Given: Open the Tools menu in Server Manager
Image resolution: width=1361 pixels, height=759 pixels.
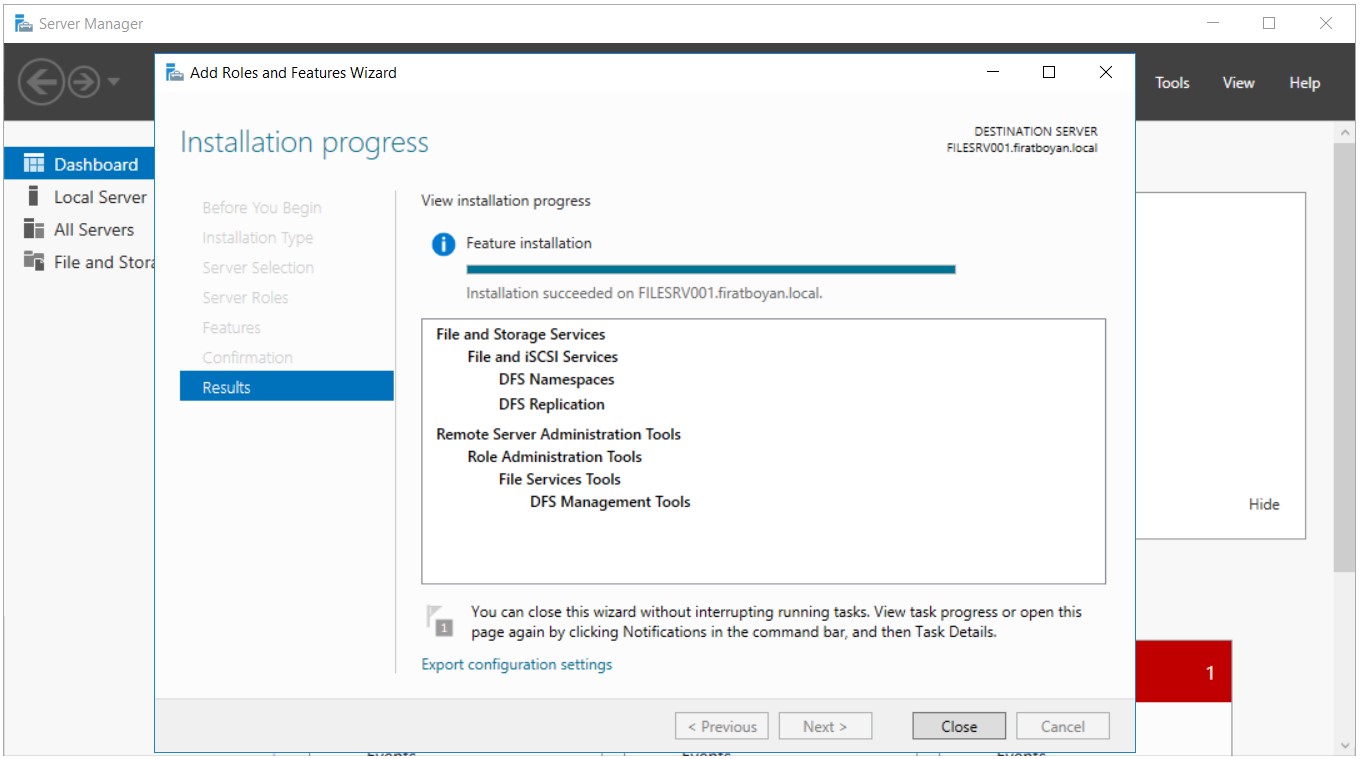Looking at the screenshot, I should (1172, 83).
